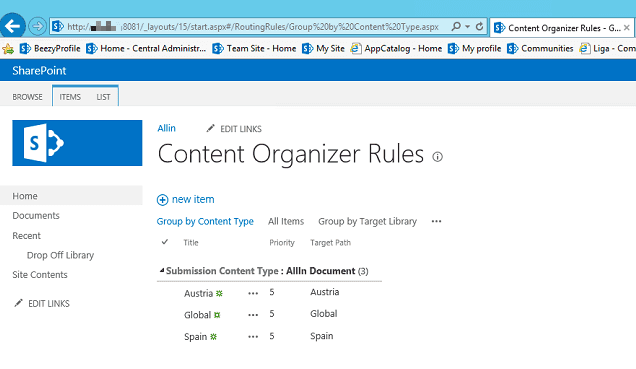Select the All Items view
636x369 pixels.
click(x=286, y=221)
